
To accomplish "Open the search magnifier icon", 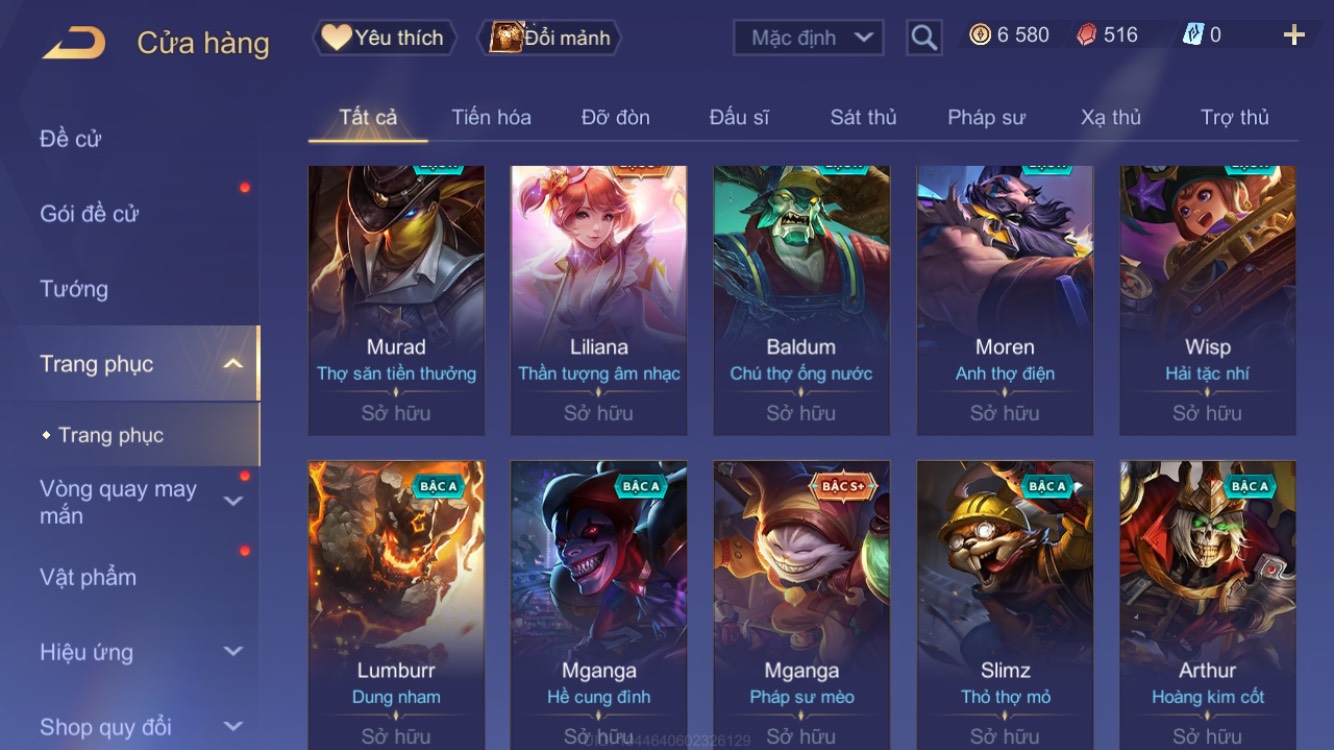I will 924,38.
